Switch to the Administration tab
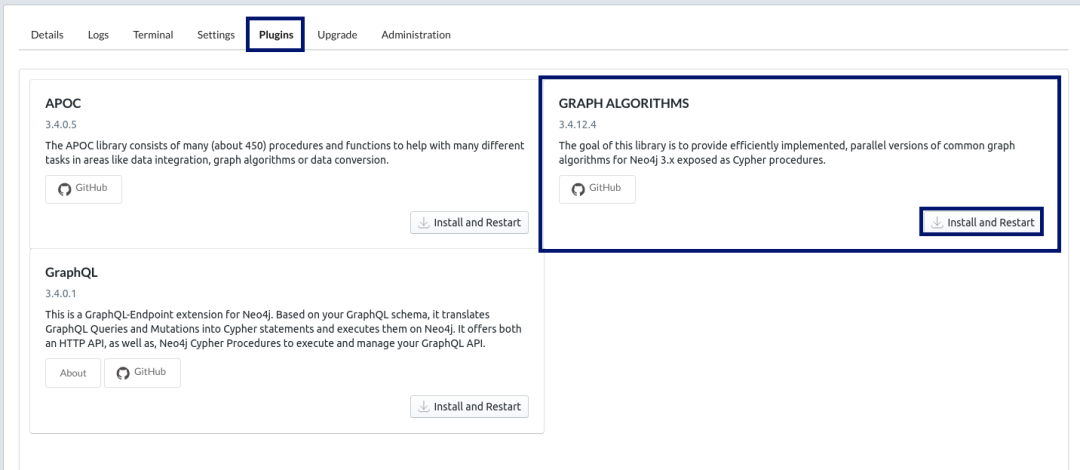This screenshot has width=1080, height=470. pyautogui.click(x=416, y=34)
